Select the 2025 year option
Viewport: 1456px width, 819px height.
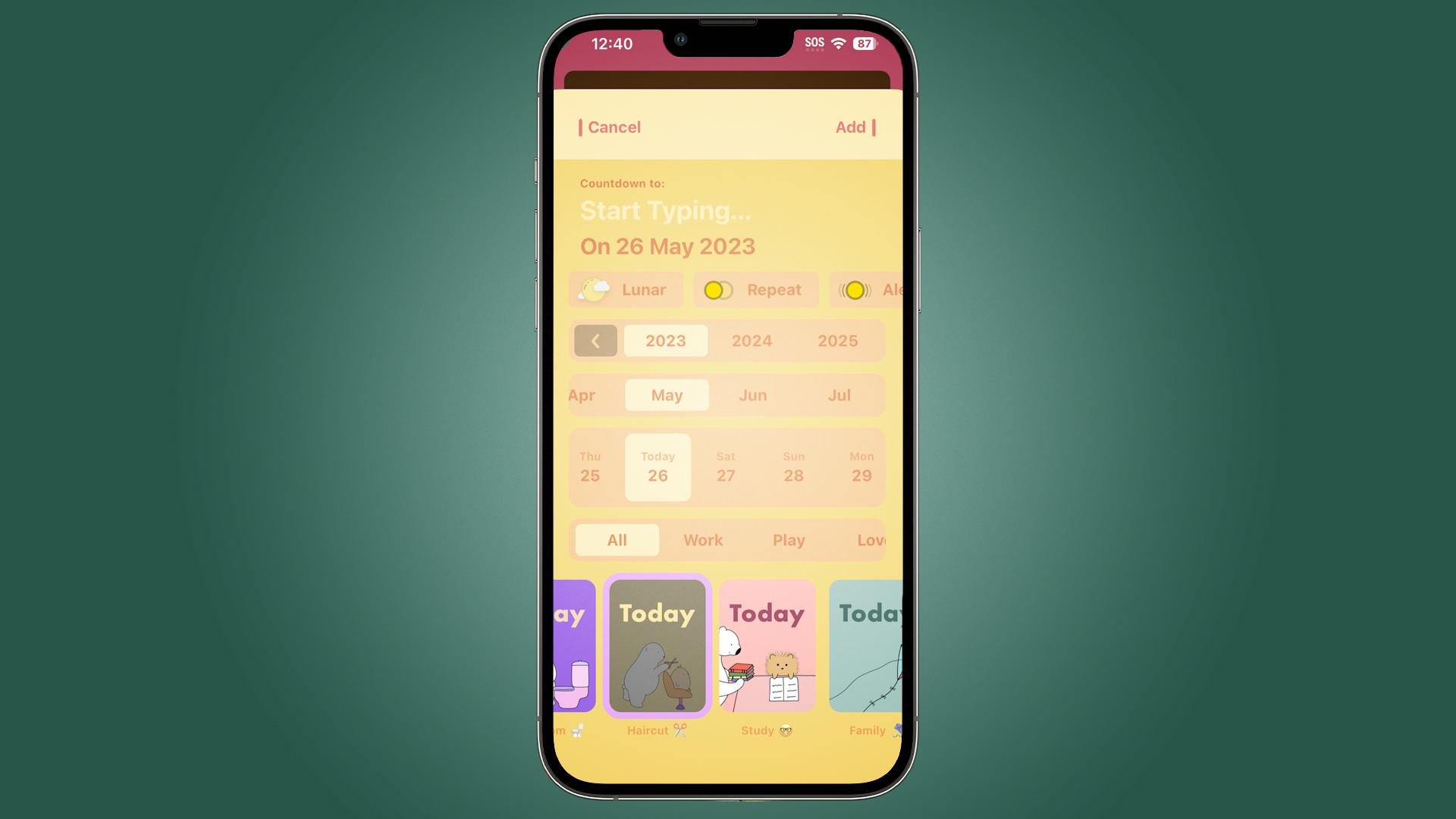838,340
